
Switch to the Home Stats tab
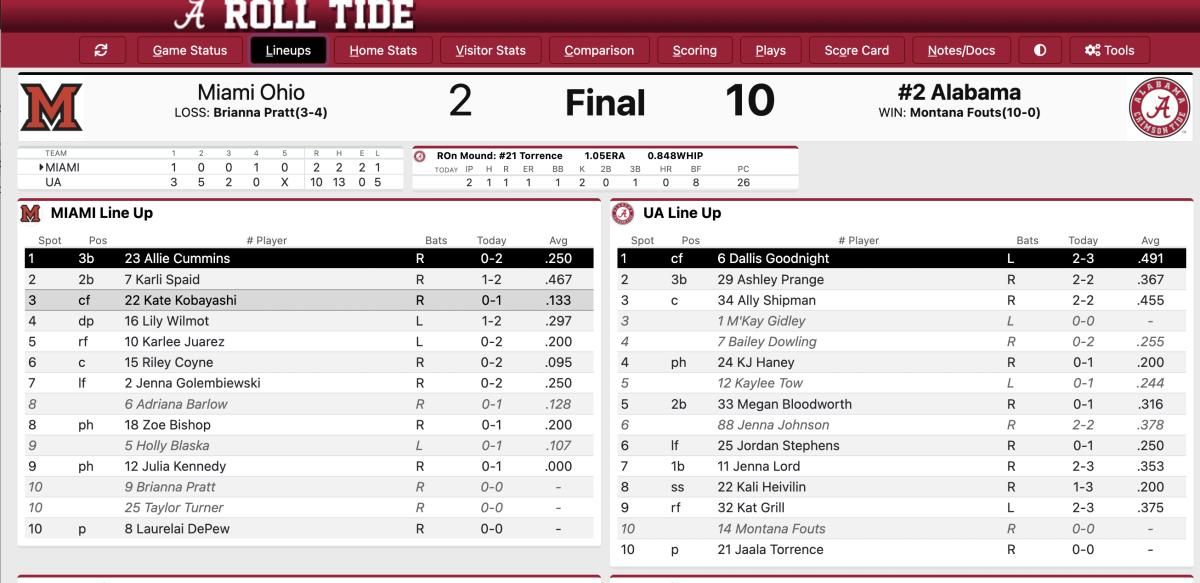pos(383,50)
